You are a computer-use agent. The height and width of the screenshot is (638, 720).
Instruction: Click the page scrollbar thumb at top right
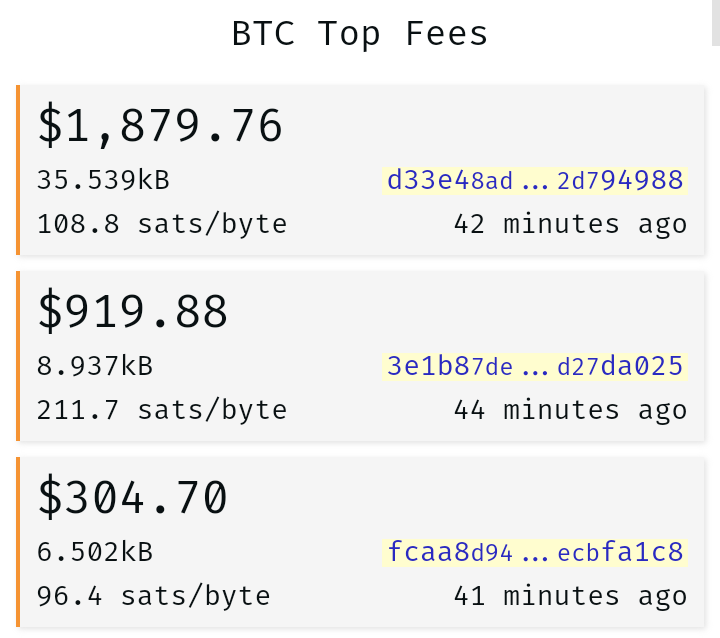(x=716, y=23)
